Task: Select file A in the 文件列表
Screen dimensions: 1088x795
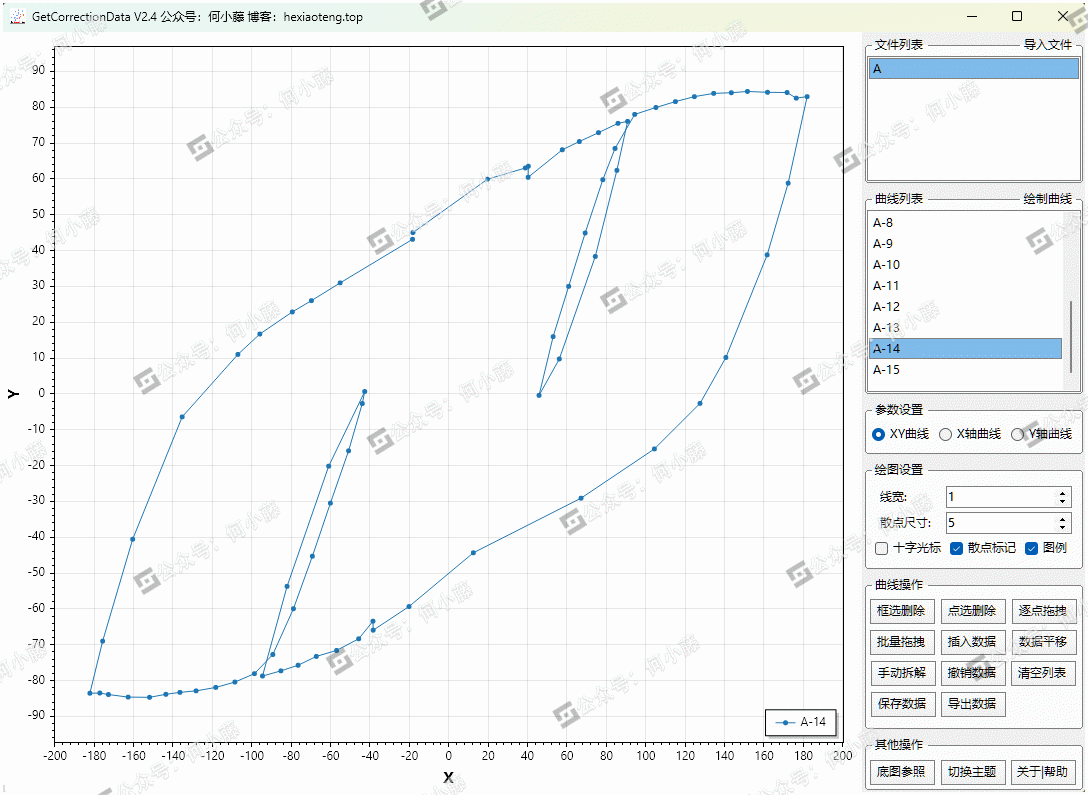Action: (x=972, y=69)
